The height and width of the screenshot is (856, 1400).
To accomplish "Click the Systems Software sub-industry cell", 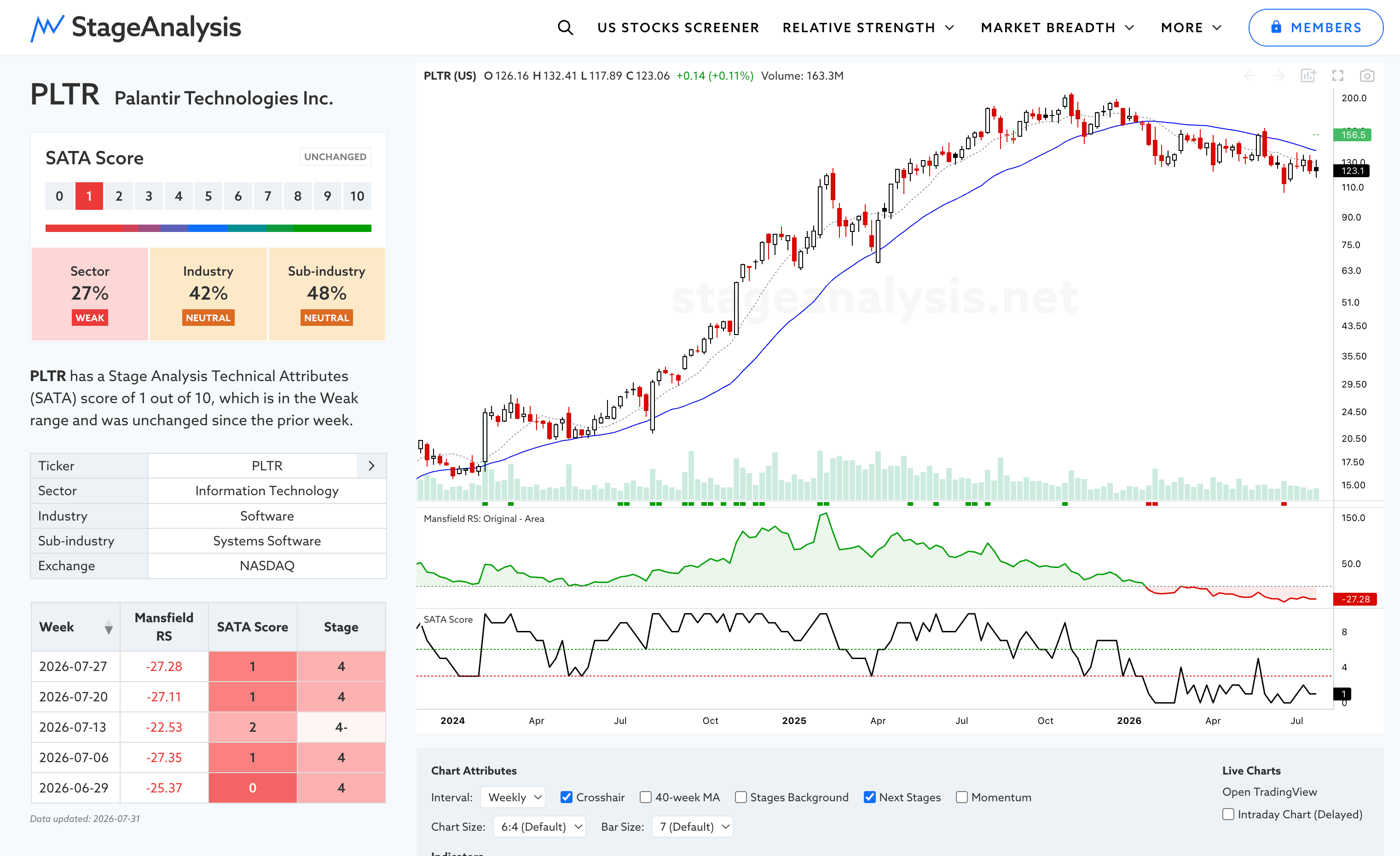I will click(267, 541).
